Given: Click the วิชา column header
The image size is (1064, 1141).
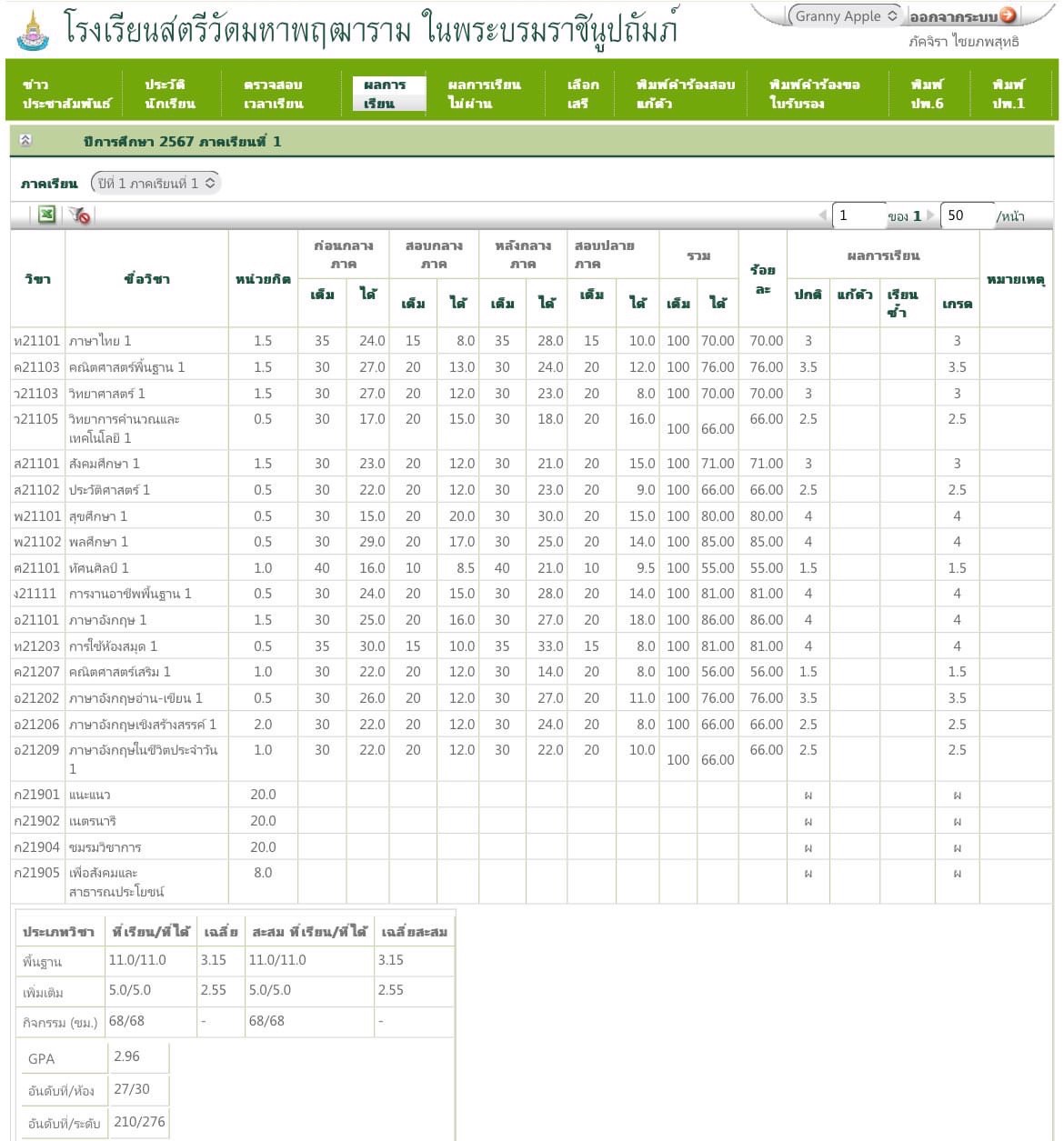Looking at the screenshot, I should coord(37,278).
